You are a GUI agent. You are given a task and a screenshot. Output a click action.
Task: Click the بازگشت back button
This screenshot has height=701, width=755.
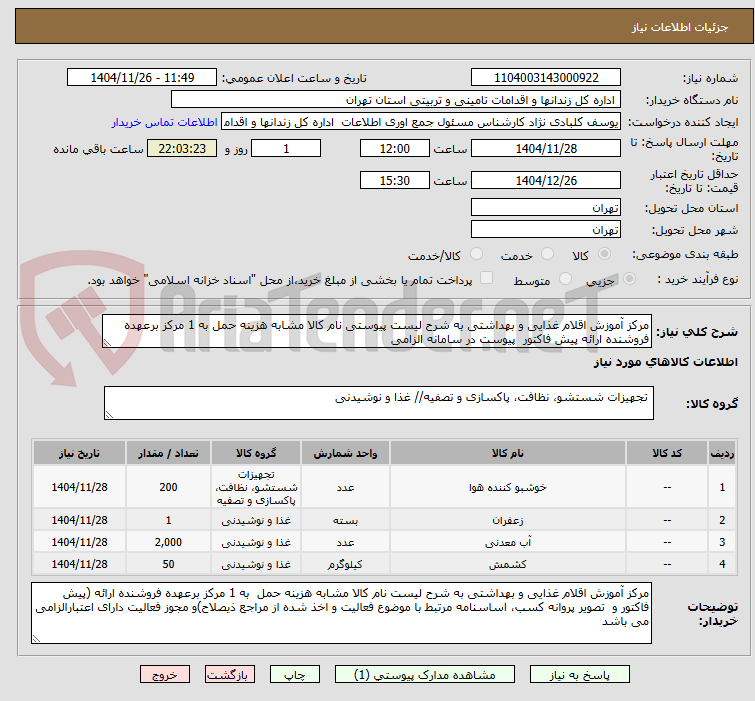(x=230, y=675)
